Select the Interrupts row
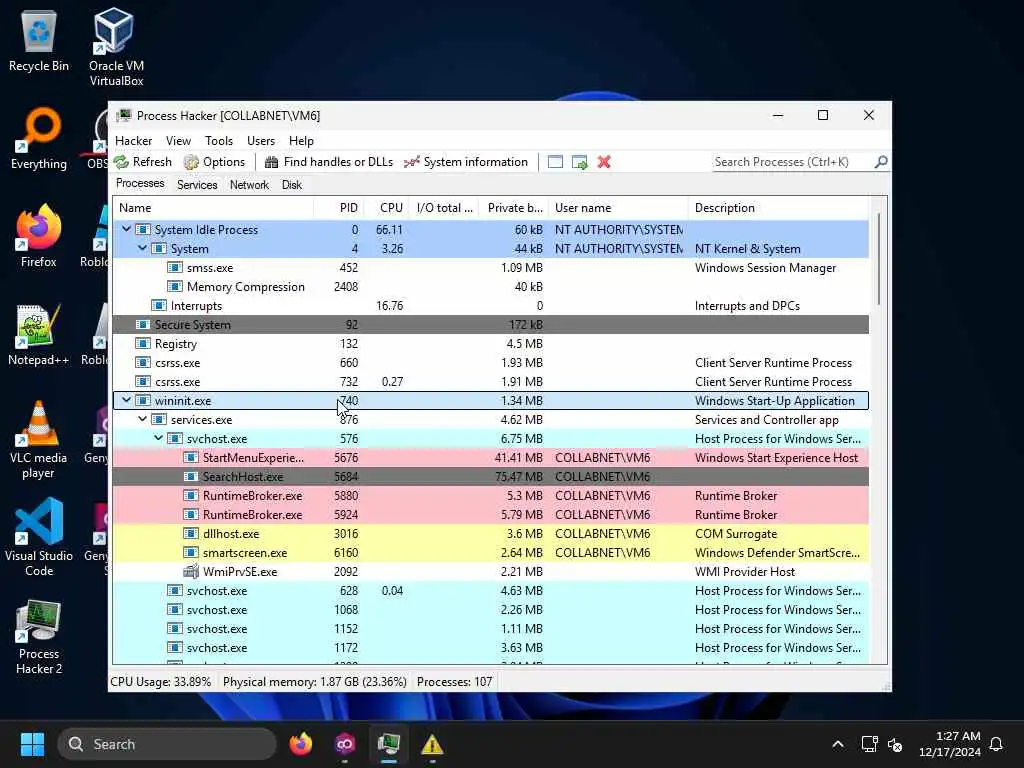The width and height of the screenshot is (1024, 768). click(491, 306)
